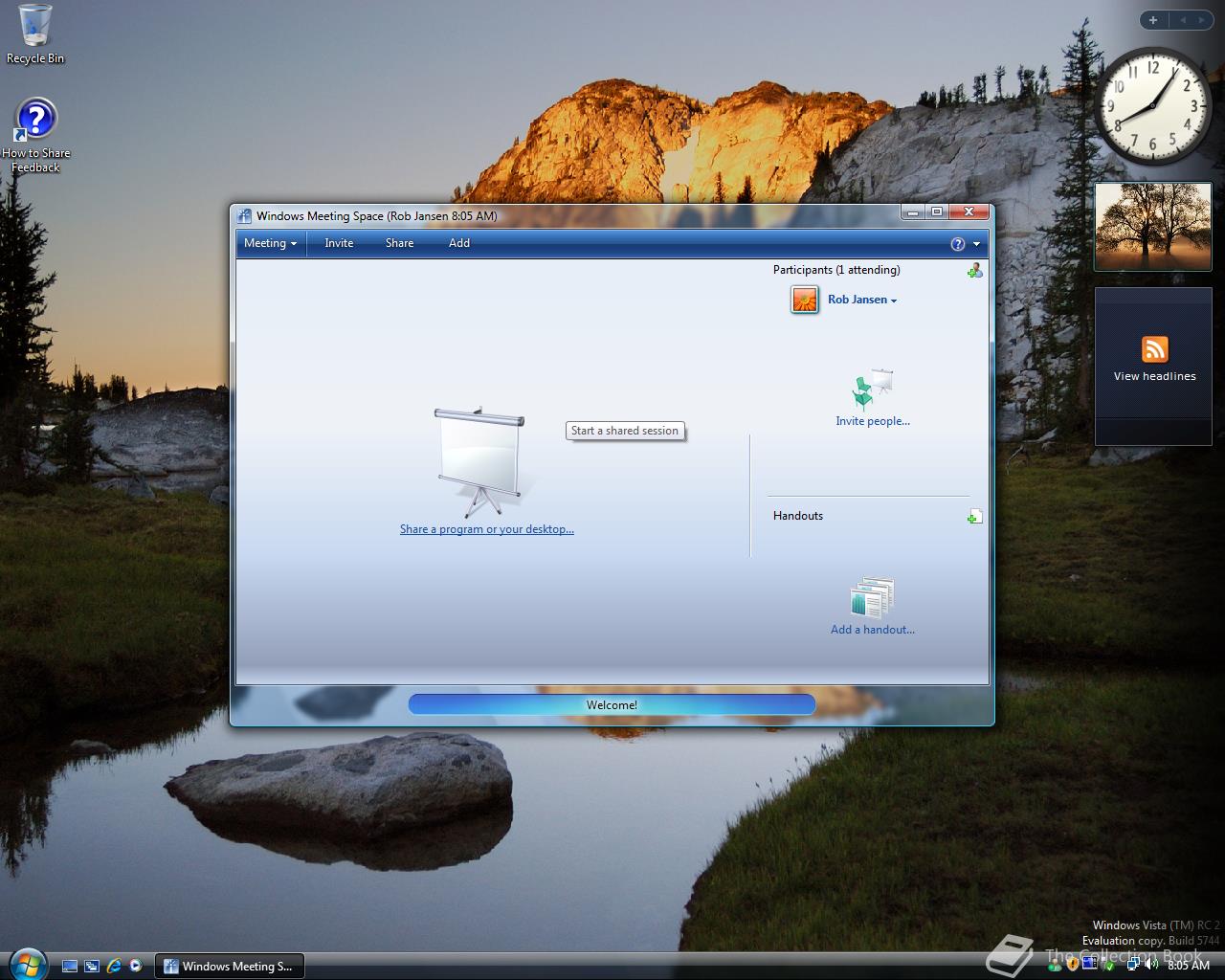Click the Meeting Space title bar icon
This screenshot has height=980, width=1225.
[244, 216]
